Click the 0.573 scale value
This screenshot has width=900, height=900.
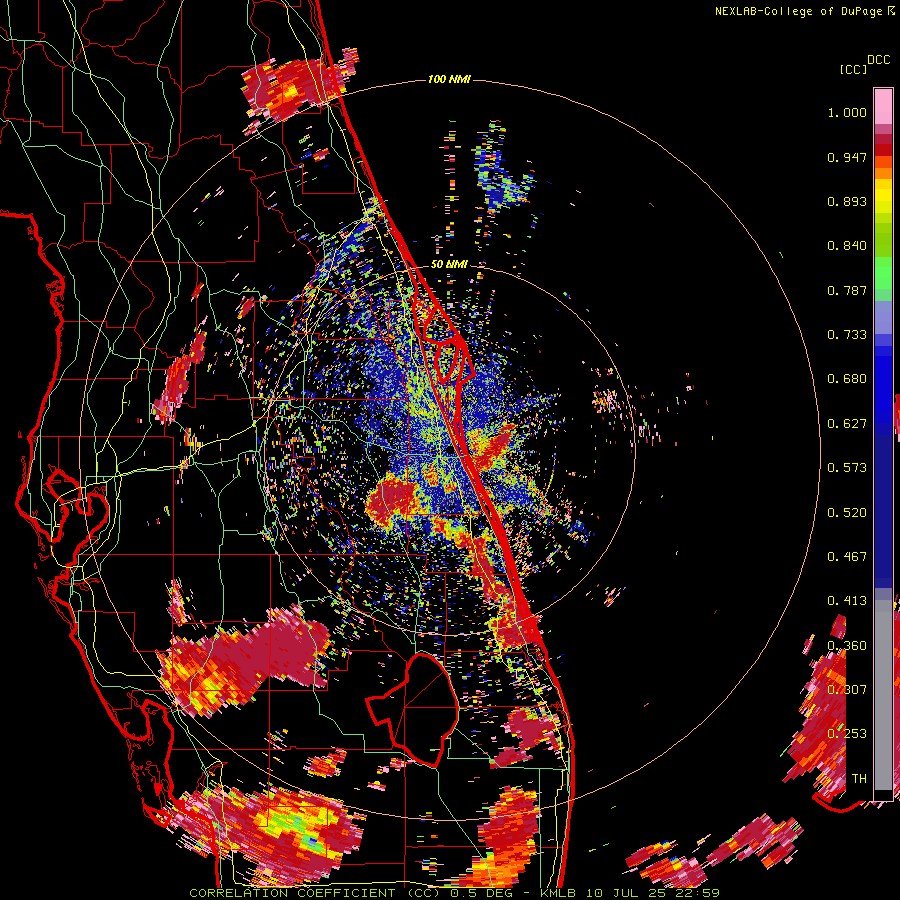point(847,468)
